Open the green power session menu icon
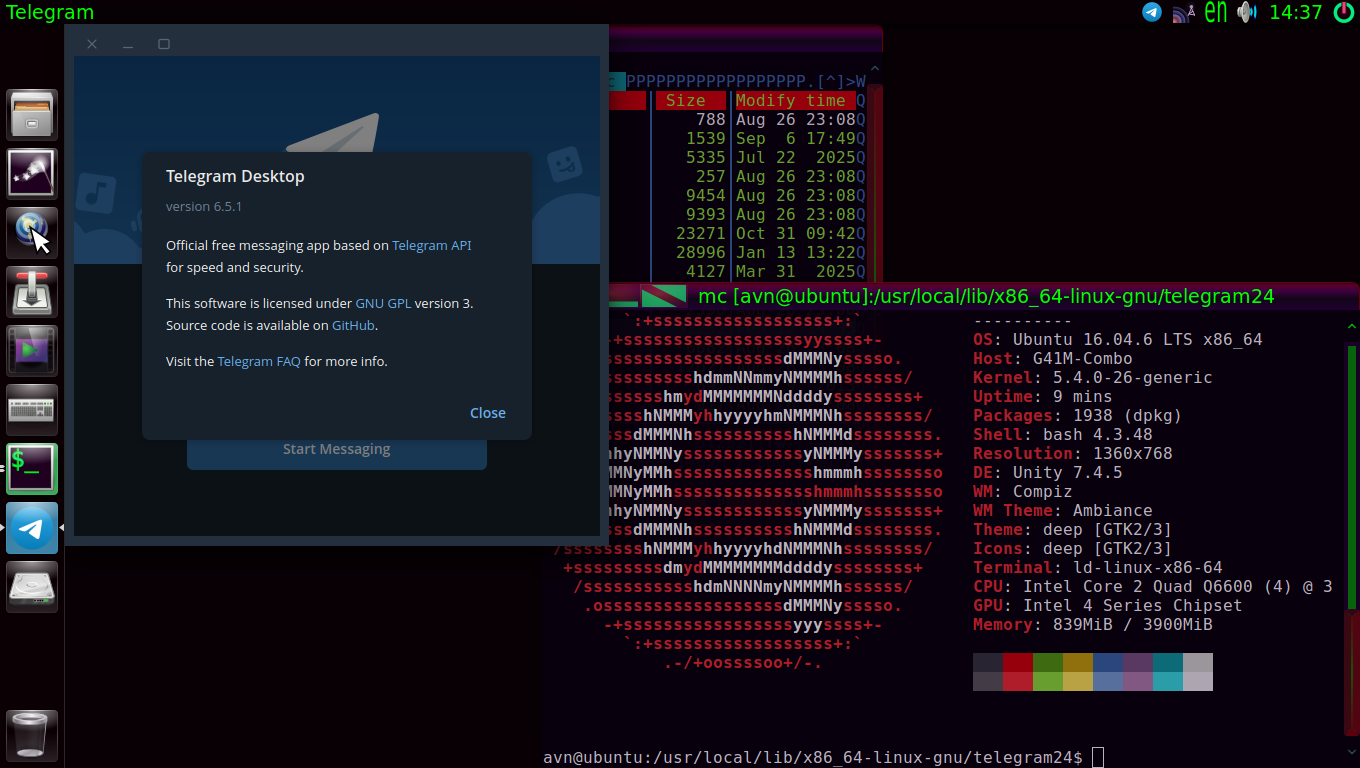This screenshot has width=1360, height=768. pos(1344,12)
